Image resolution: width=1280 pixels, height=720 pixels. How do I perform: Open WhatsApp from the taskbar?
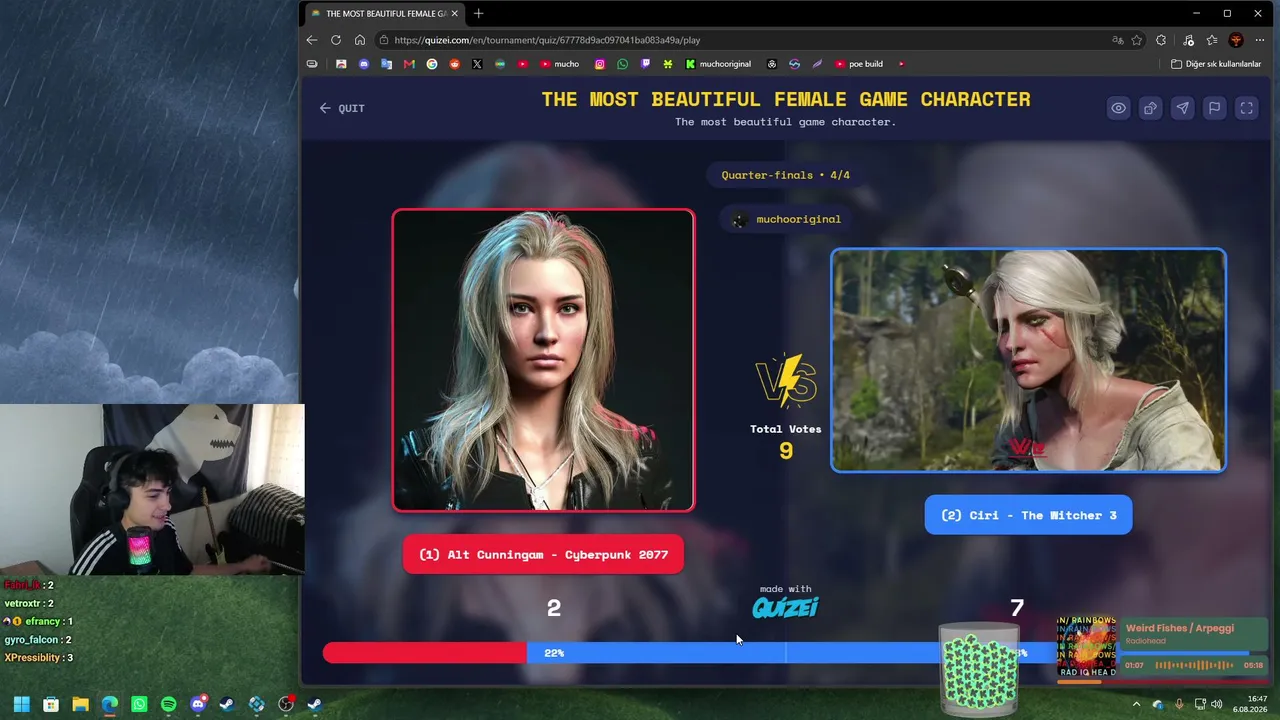tap(139, 704)
